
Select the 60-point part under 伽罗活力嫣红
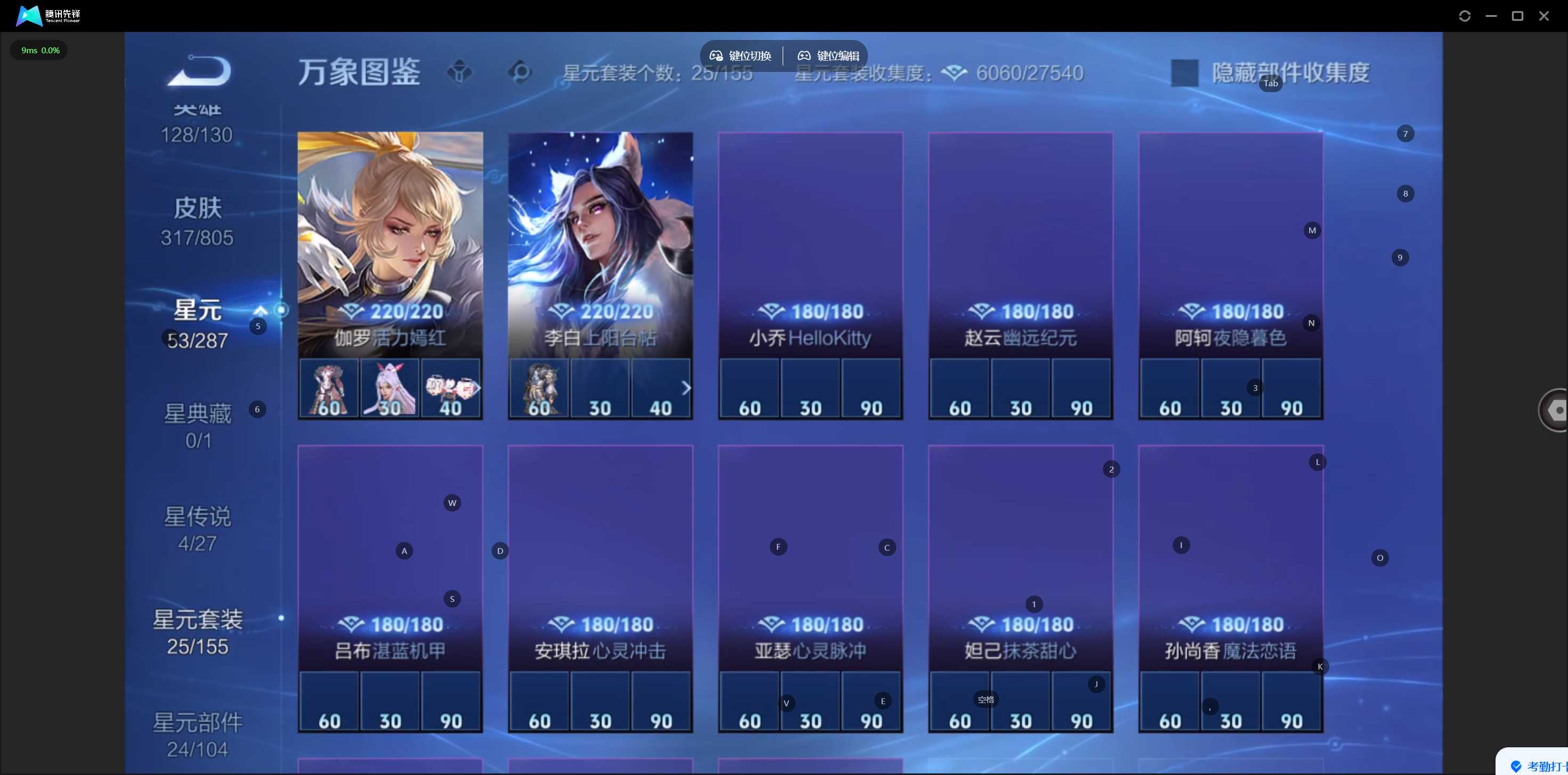coord(329,388)
